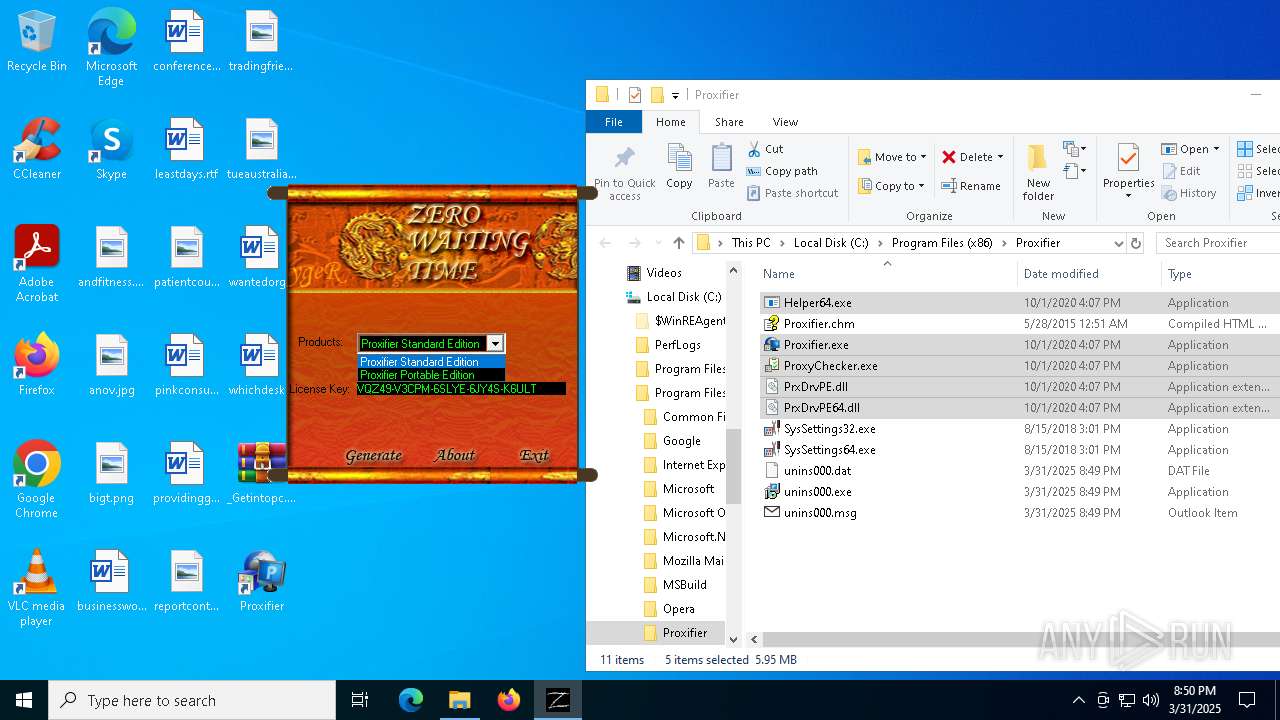The height and width of the screenshot is (720, 1280).
Task: Select anov.jpg desktop file
Action: click(111, 365)
